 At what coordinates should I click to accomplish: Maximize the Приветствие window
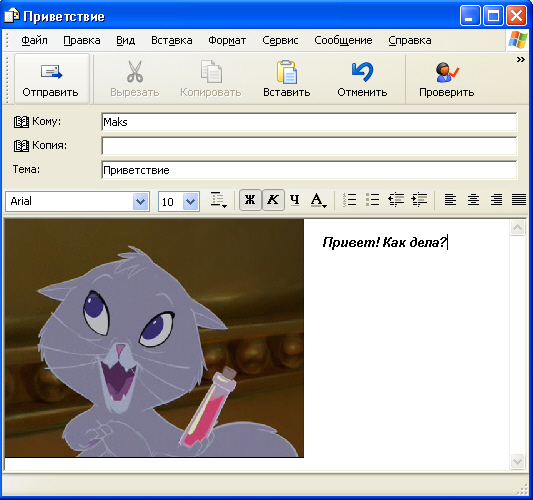coord(493,16)
